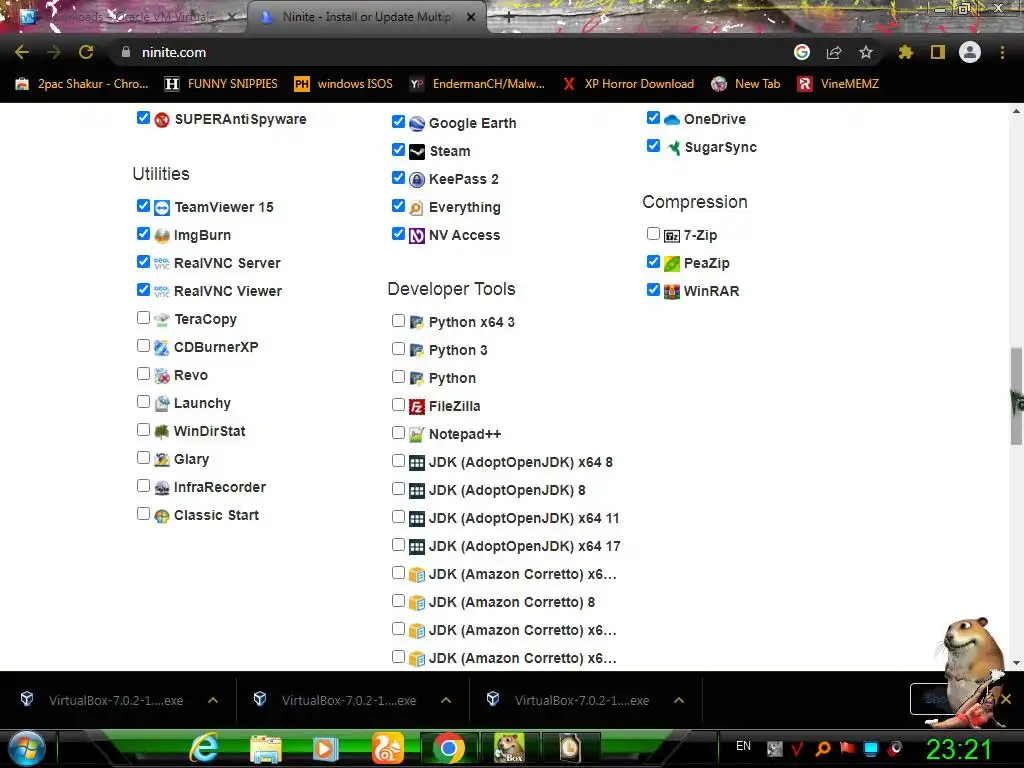Click the Glary label
The image size is (1024, 768).
click(191, 460)
